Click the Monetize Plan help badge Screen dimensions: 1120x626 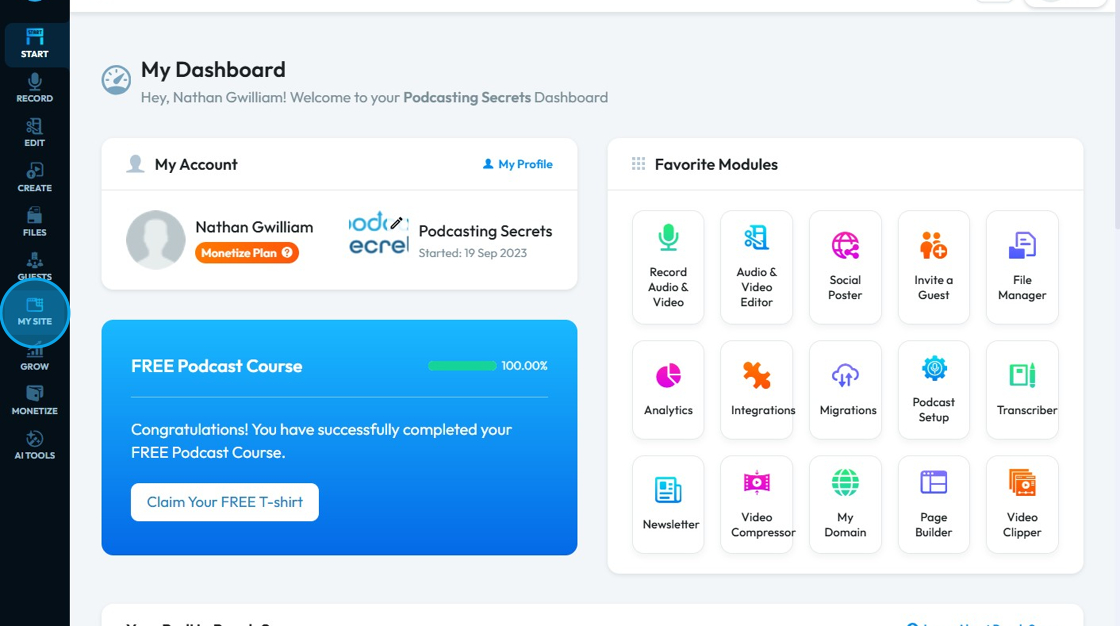click(287, 253)
